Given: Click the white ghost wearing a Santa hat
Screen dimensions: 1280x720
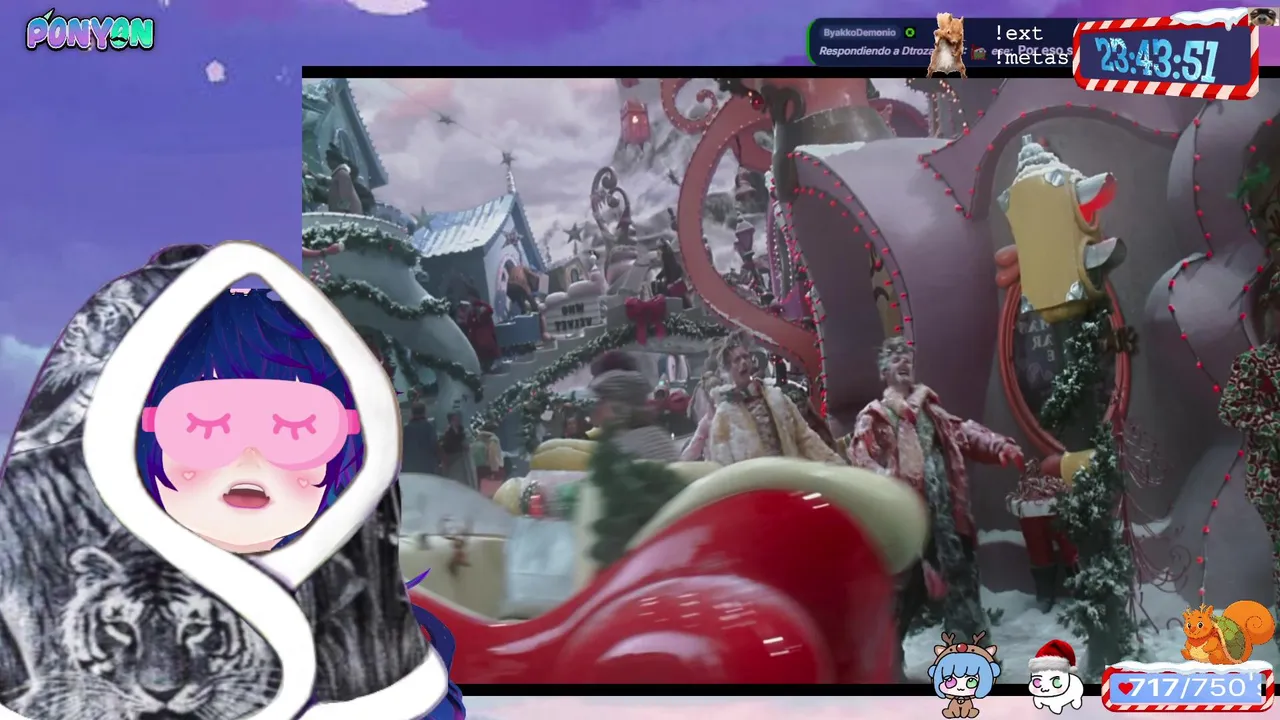Looking at the screenshot, I should click(1055, 678).
